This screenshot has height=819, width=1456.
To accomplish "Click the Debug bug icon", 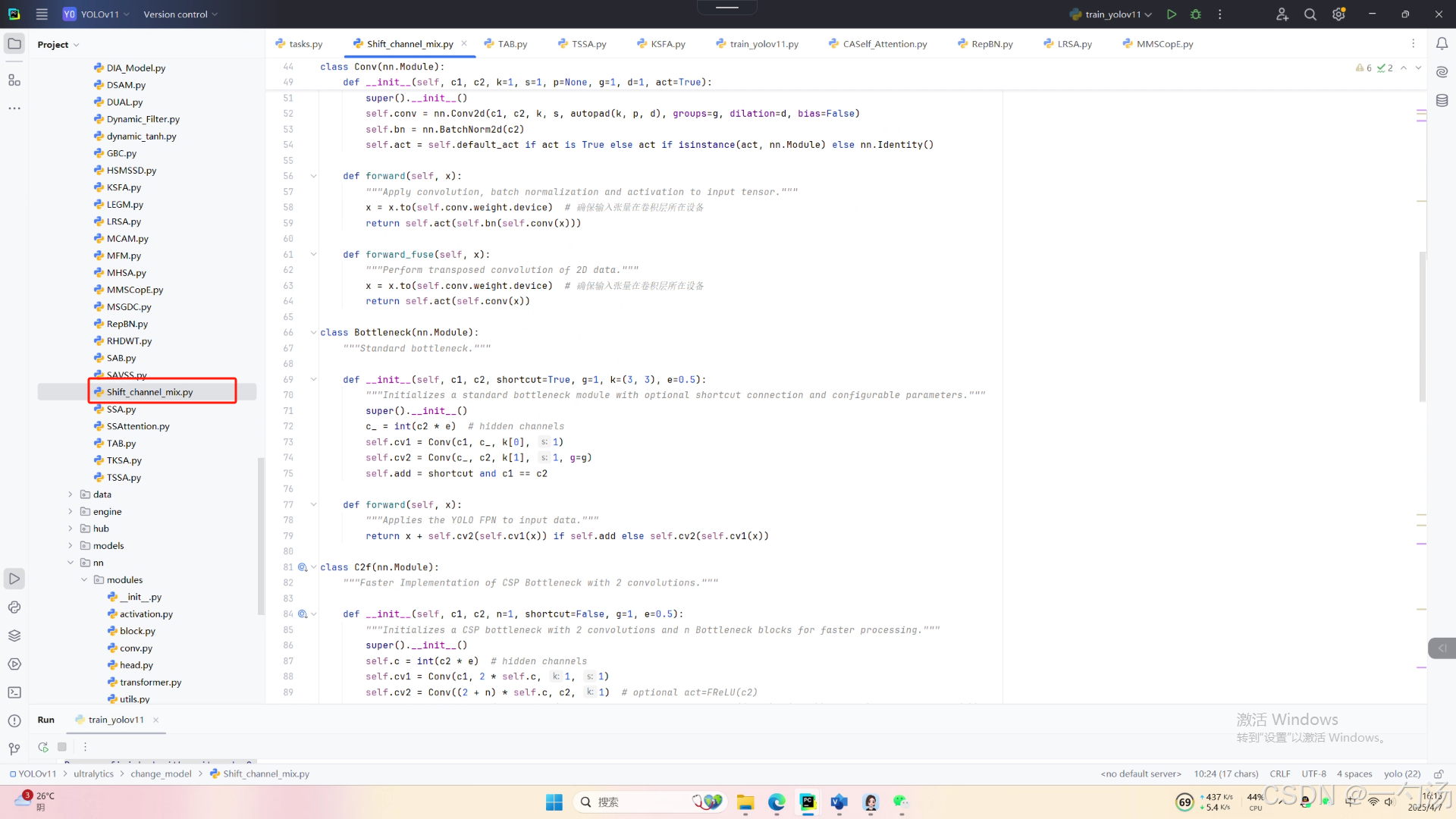I will (x=1196, y=14).
